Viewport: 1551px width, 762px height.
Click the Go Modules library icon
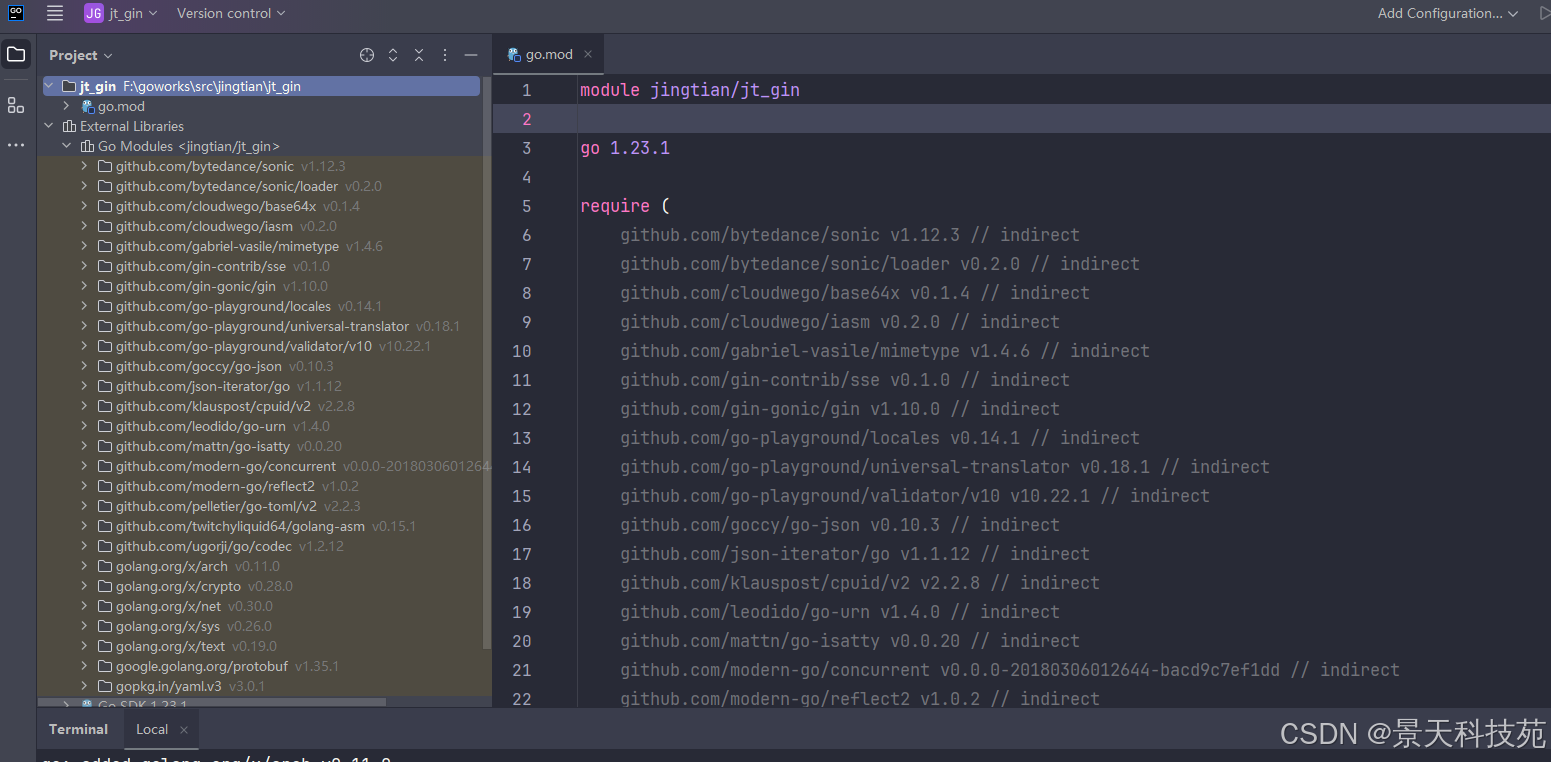point(87,146)
